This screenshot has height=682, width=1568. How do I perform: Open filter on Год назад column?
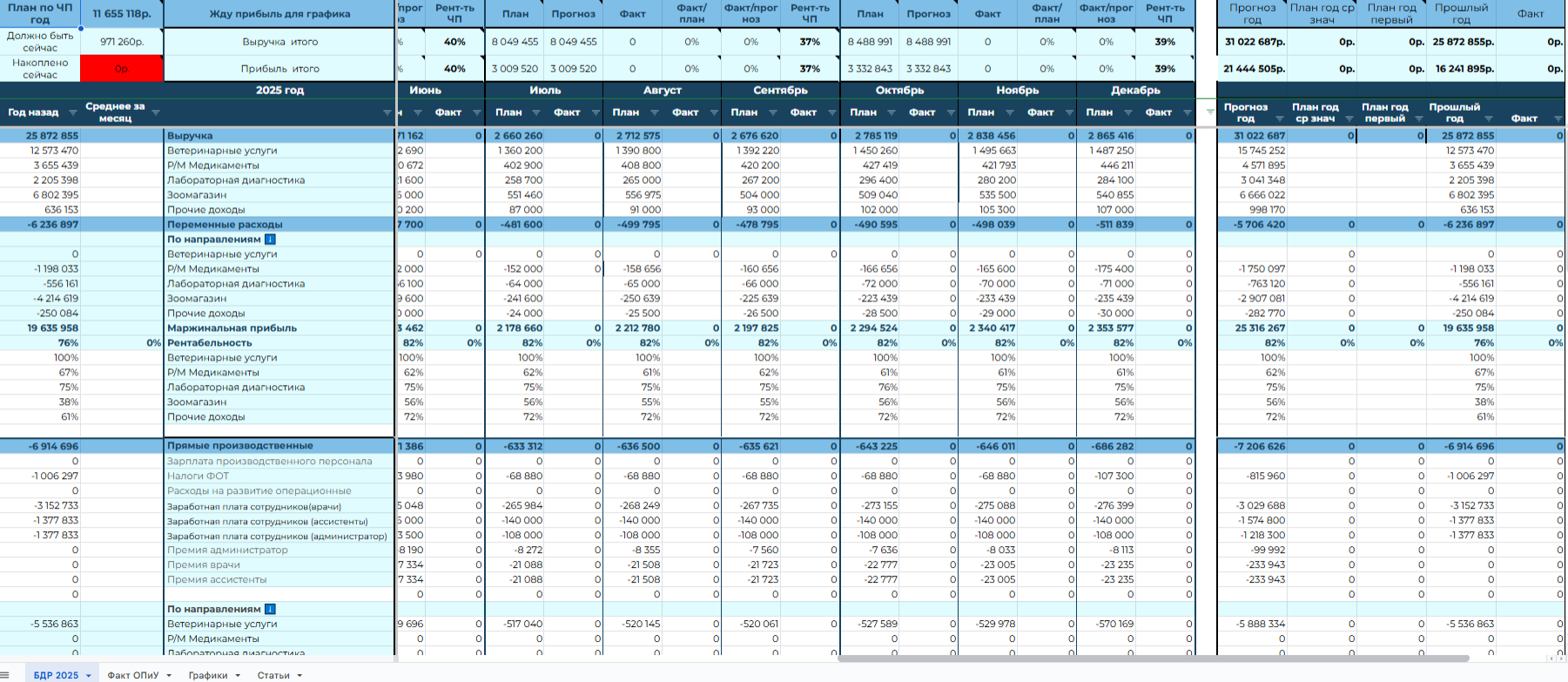72,112
